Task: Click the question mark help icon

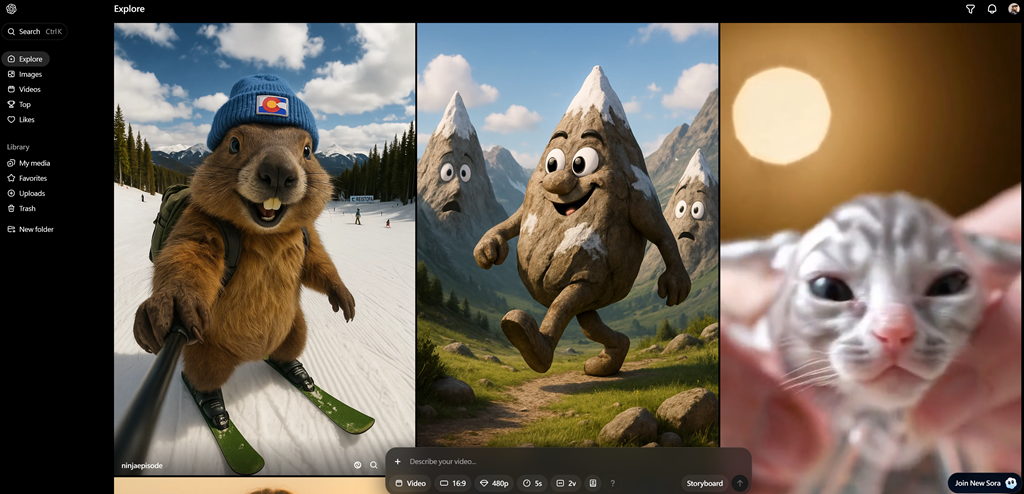Action: [x=612, y=483]
